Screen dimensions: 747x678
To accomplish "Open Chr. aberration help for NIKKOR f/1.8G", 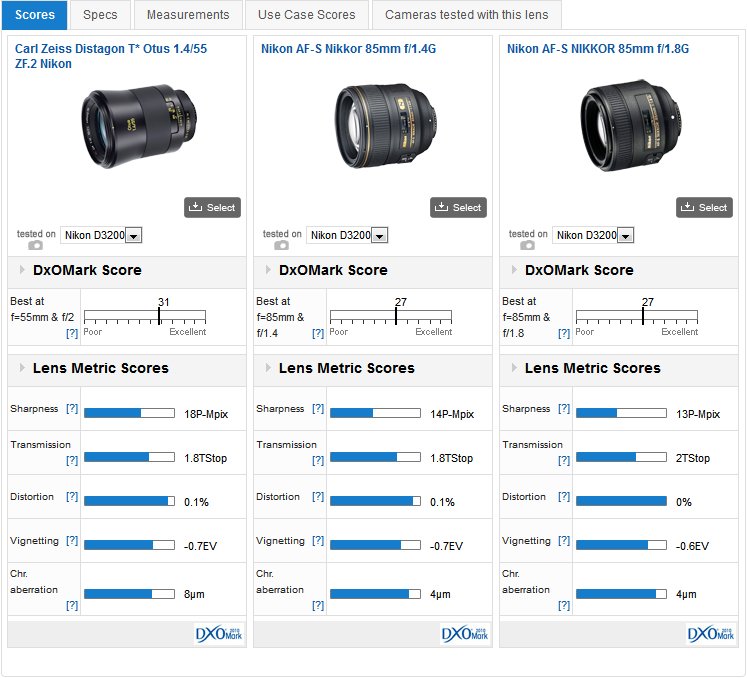I will click(564, 605).
